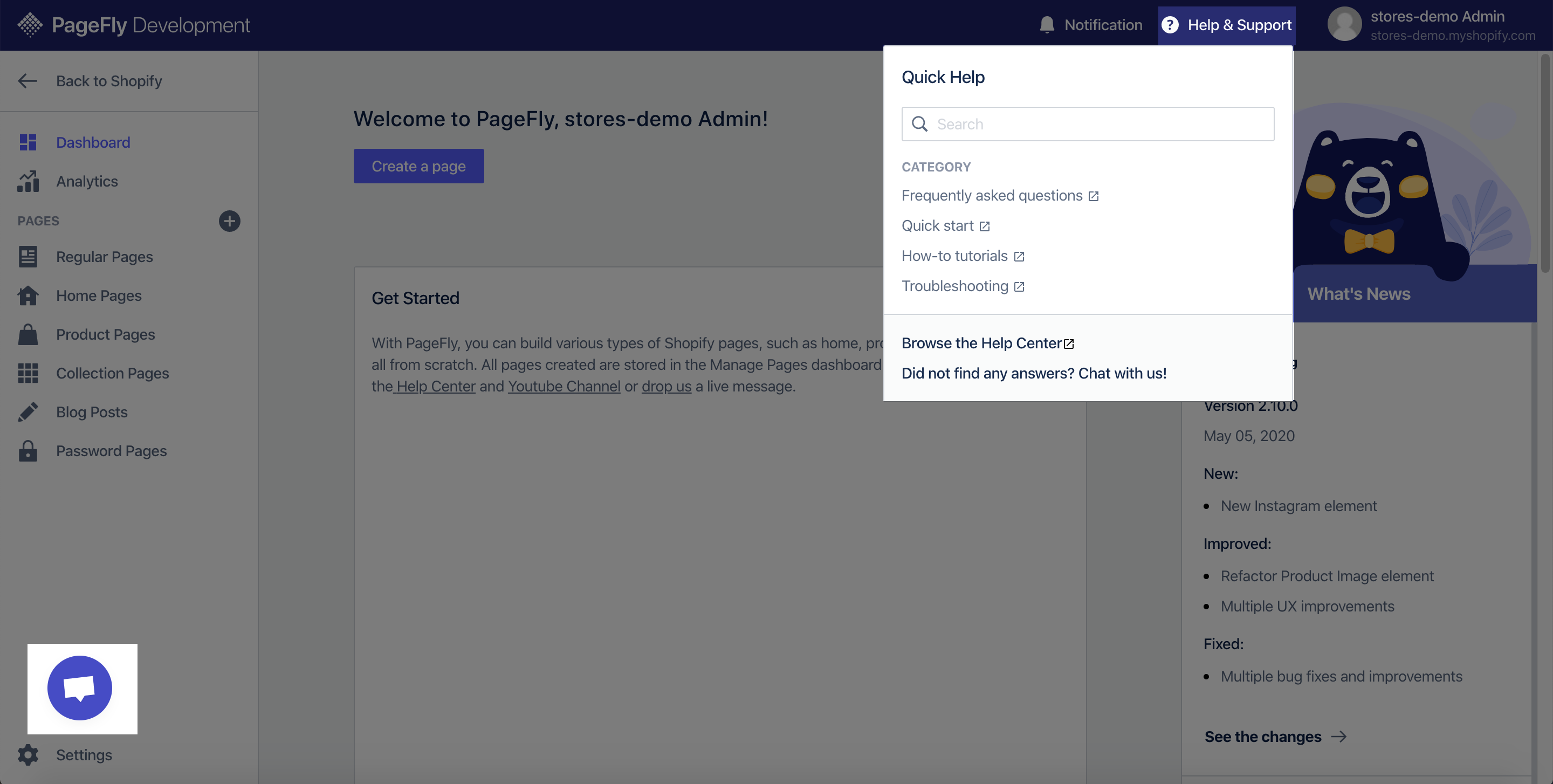The height and width of the screenshot is (784, 1553).
Task: Click the arrow next to See the changes
Action: point(1338,737)
